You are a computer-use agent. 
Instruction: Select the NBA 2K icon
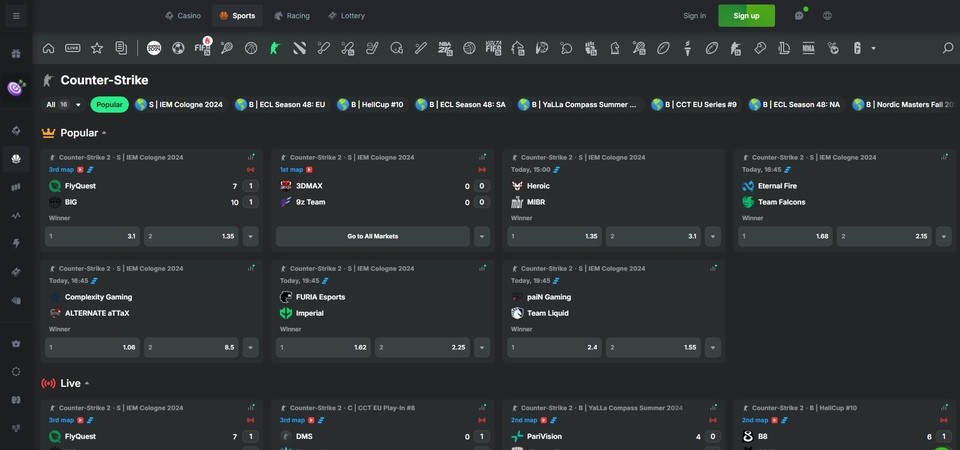(445, 48)
